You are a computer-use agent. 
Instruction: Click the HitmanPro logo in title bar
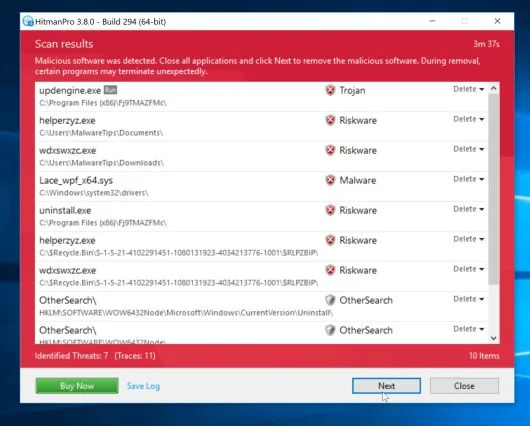[x=28, y=21]
